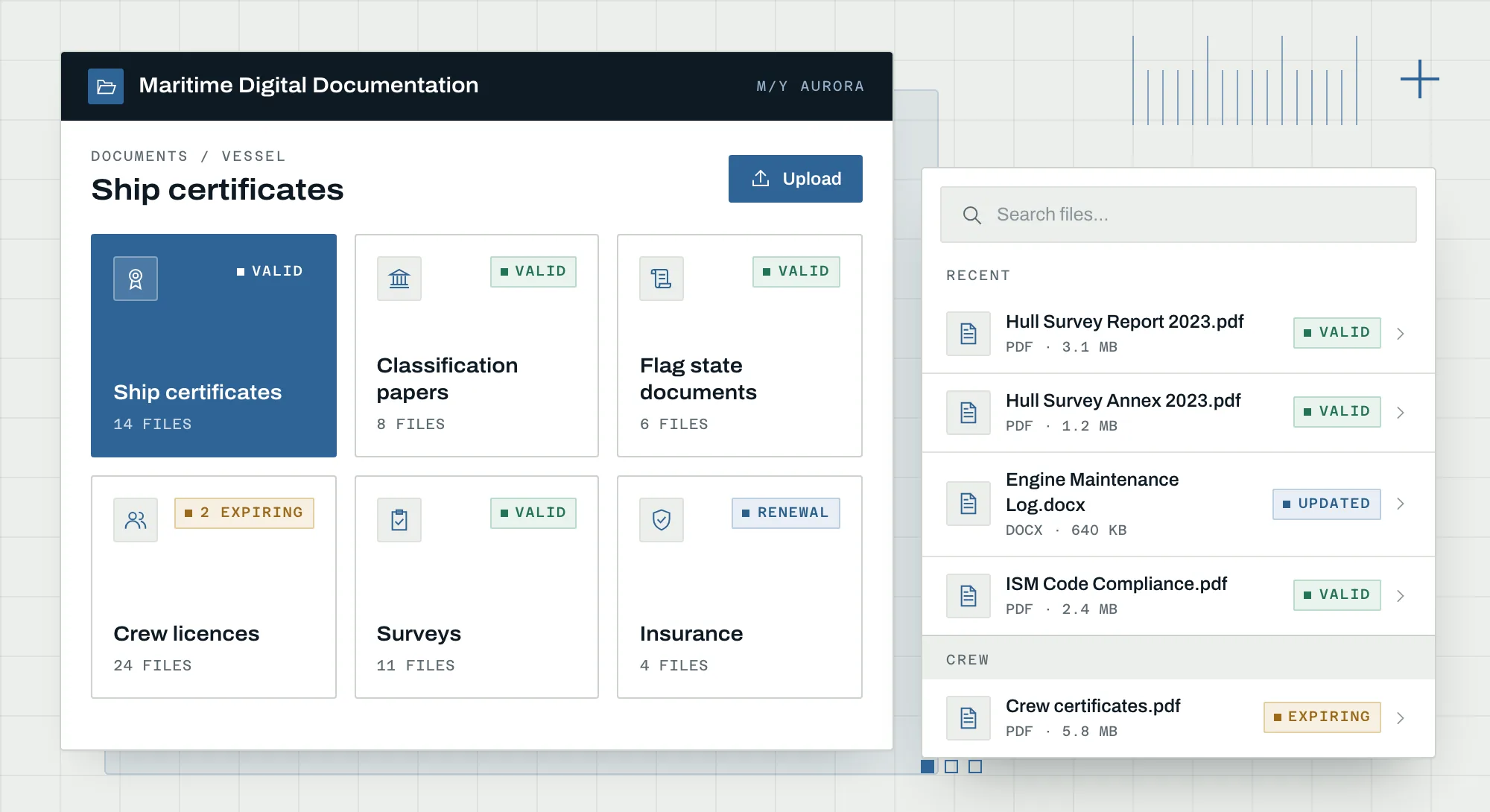This screenshot has height=812, width=1490.
Task: Click the VALID badge on Surveys card
Action: coord(533,513)
